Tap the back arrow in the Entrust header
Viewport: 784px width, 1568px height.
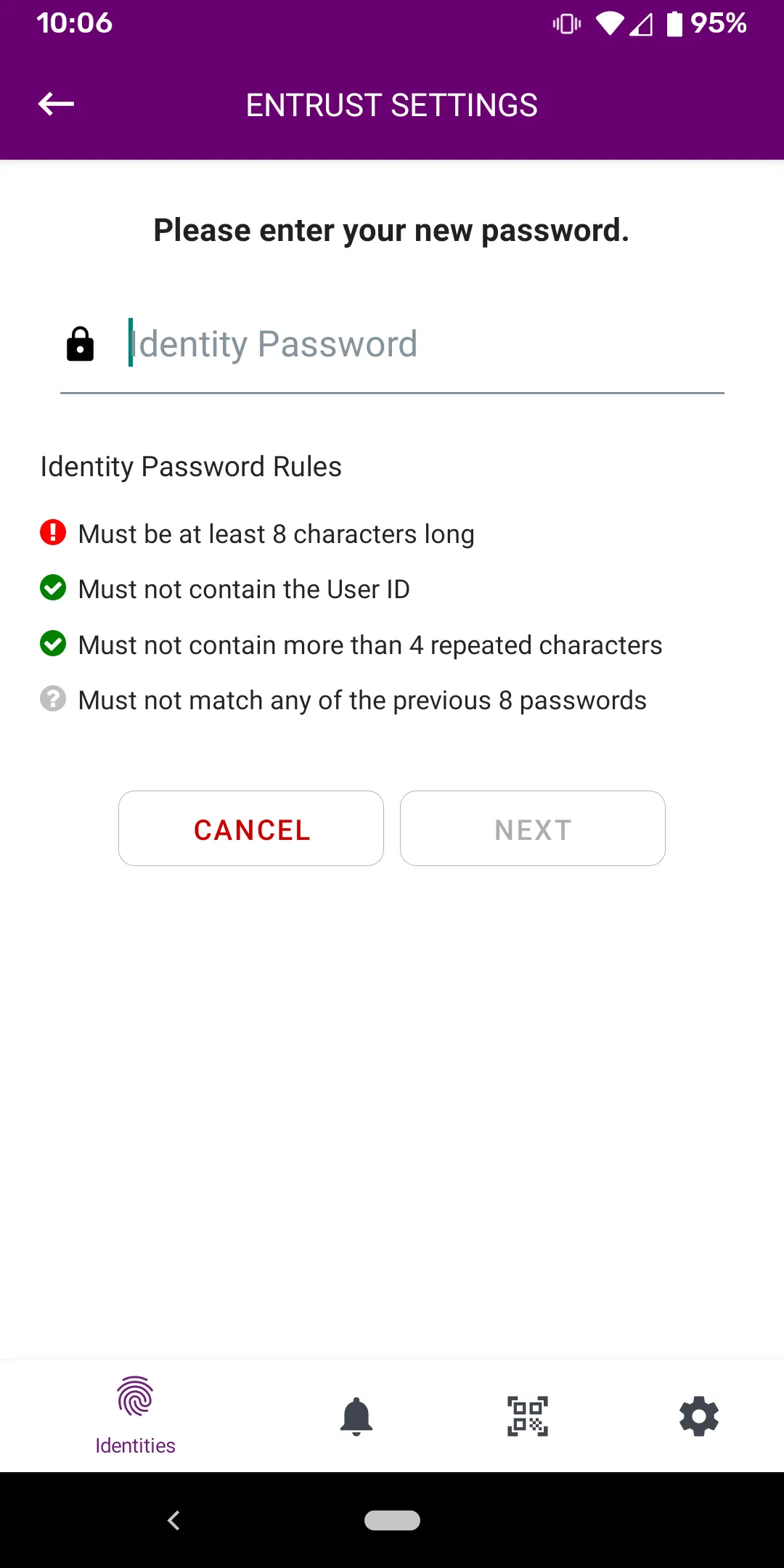tap(55, 104)
